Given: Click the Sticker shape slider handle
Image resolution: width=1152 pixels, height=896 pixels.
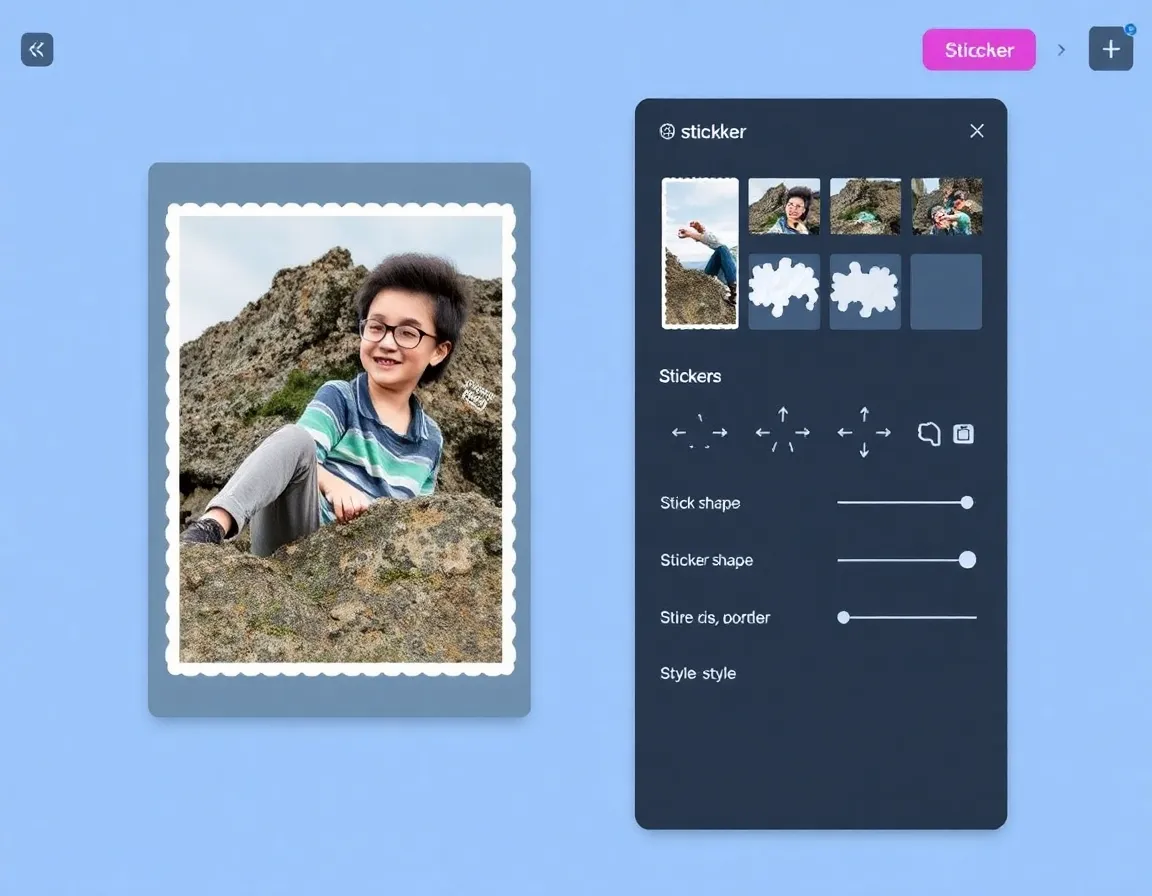Looking at the screenshot, I should pos(967,560).
